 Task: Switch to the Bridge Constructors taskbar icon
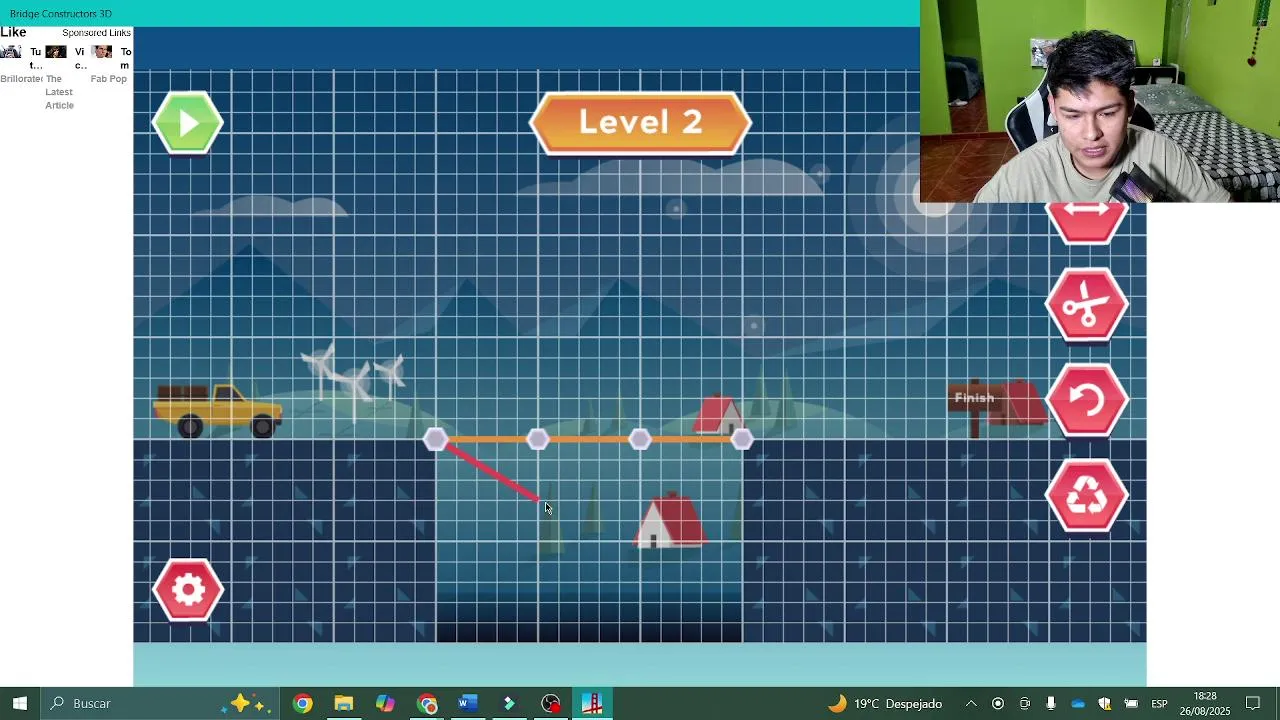[592, 704]
